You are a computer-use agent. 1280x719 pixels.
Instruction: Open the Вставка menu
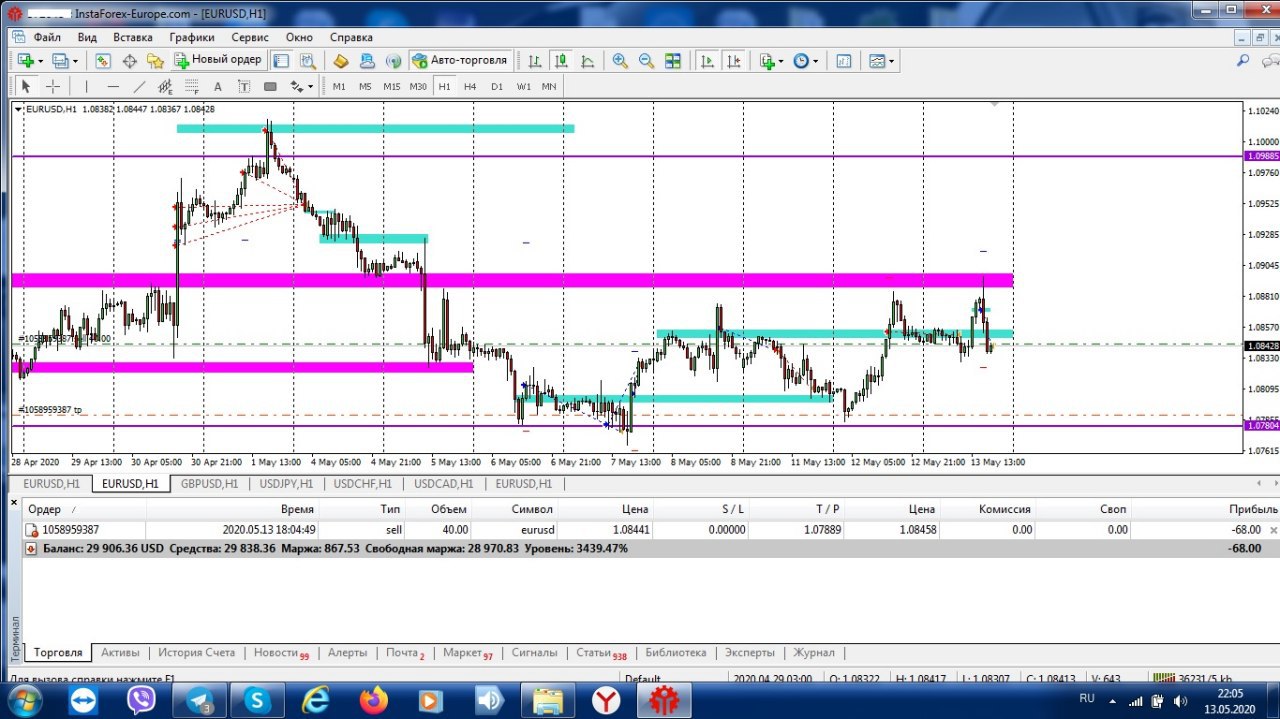tap(133, 37)
